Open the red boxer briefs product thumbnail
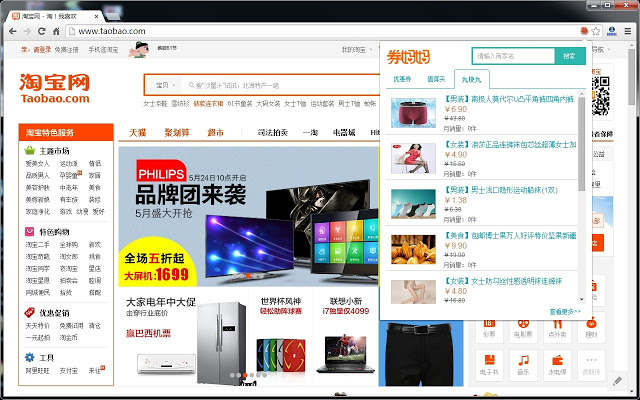 tap(413, 113)
